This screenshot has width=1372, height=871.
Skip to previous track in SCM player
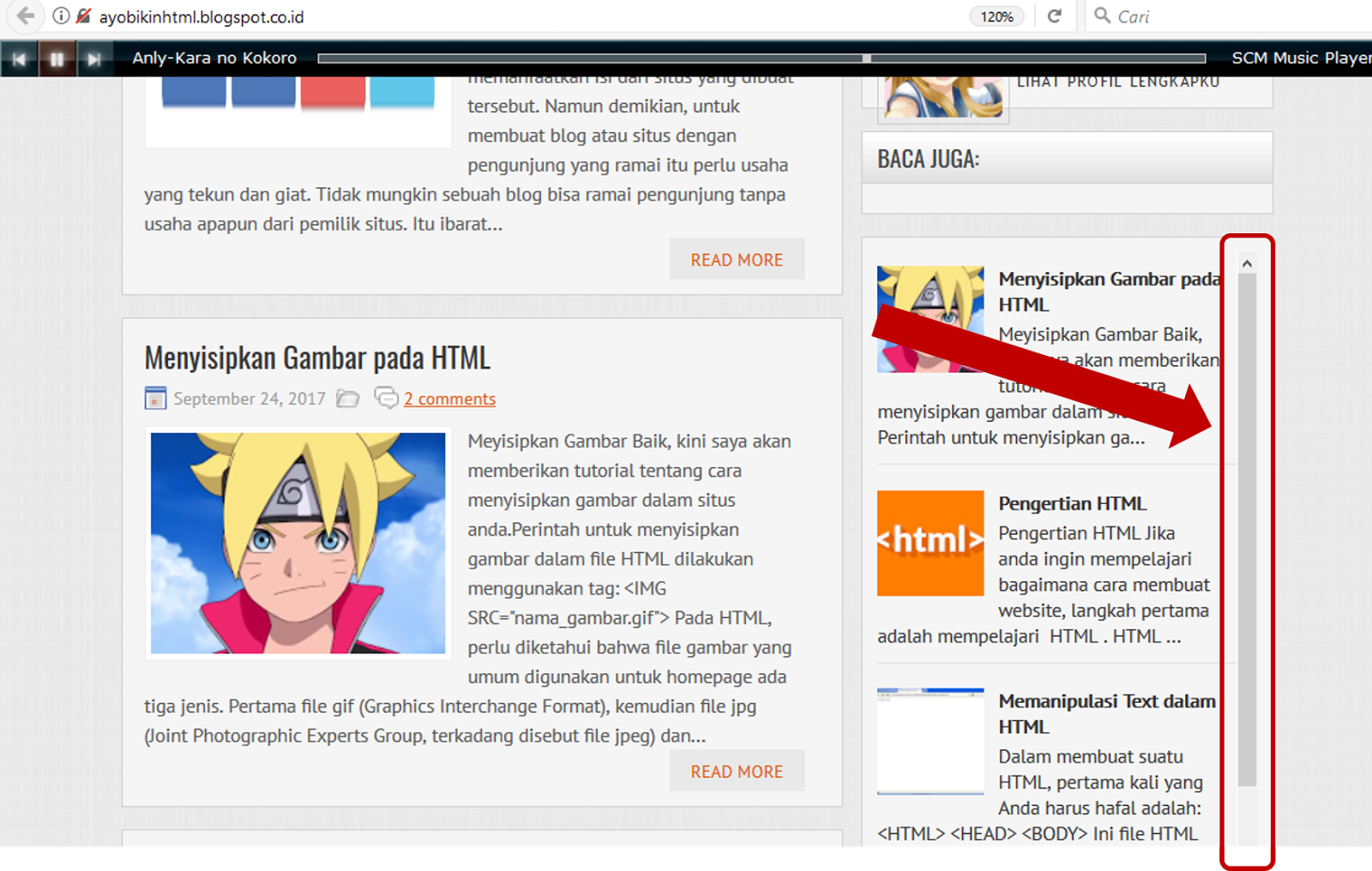(x=19, y=59)
